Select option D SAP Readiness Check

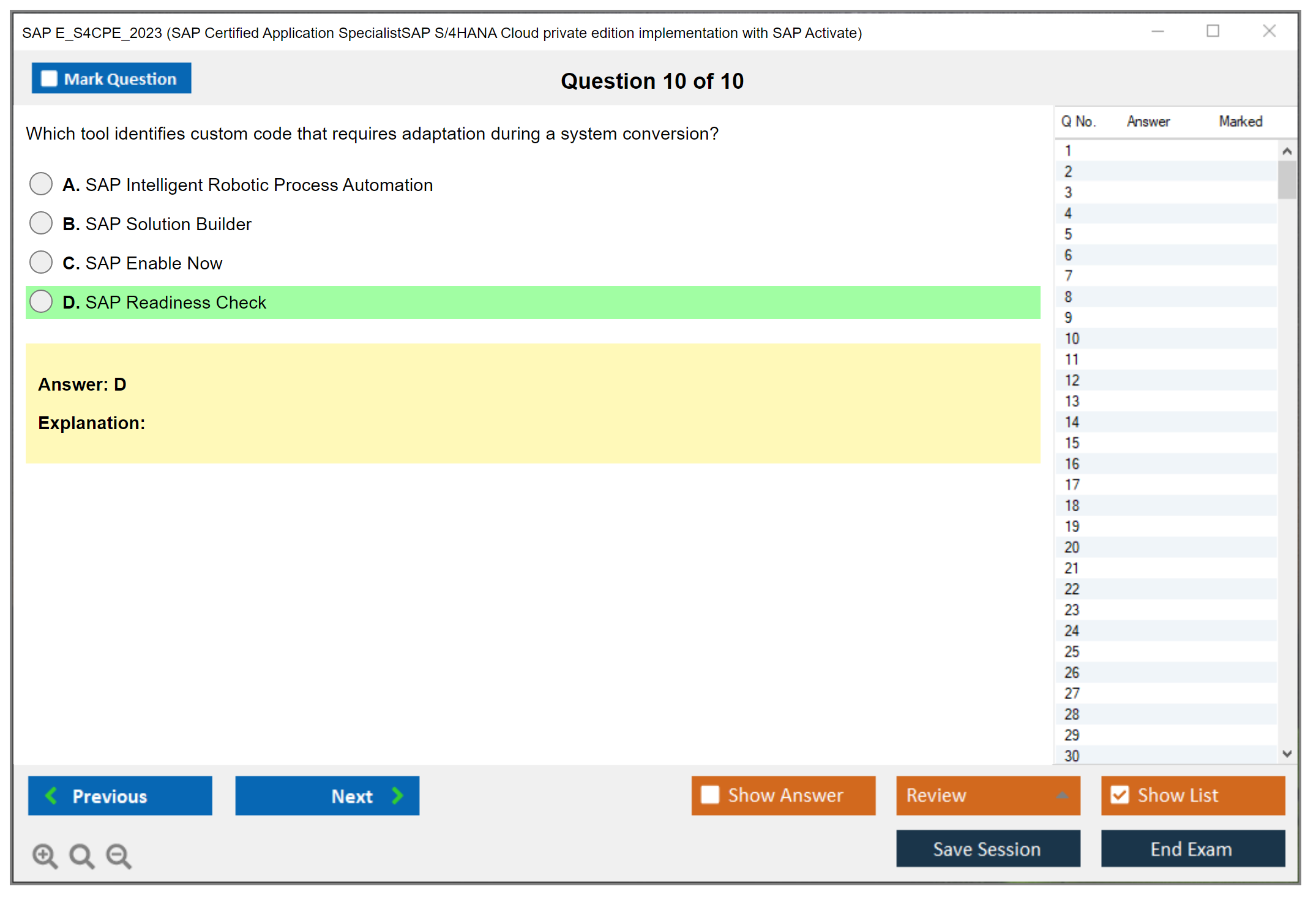coord(41,302)
